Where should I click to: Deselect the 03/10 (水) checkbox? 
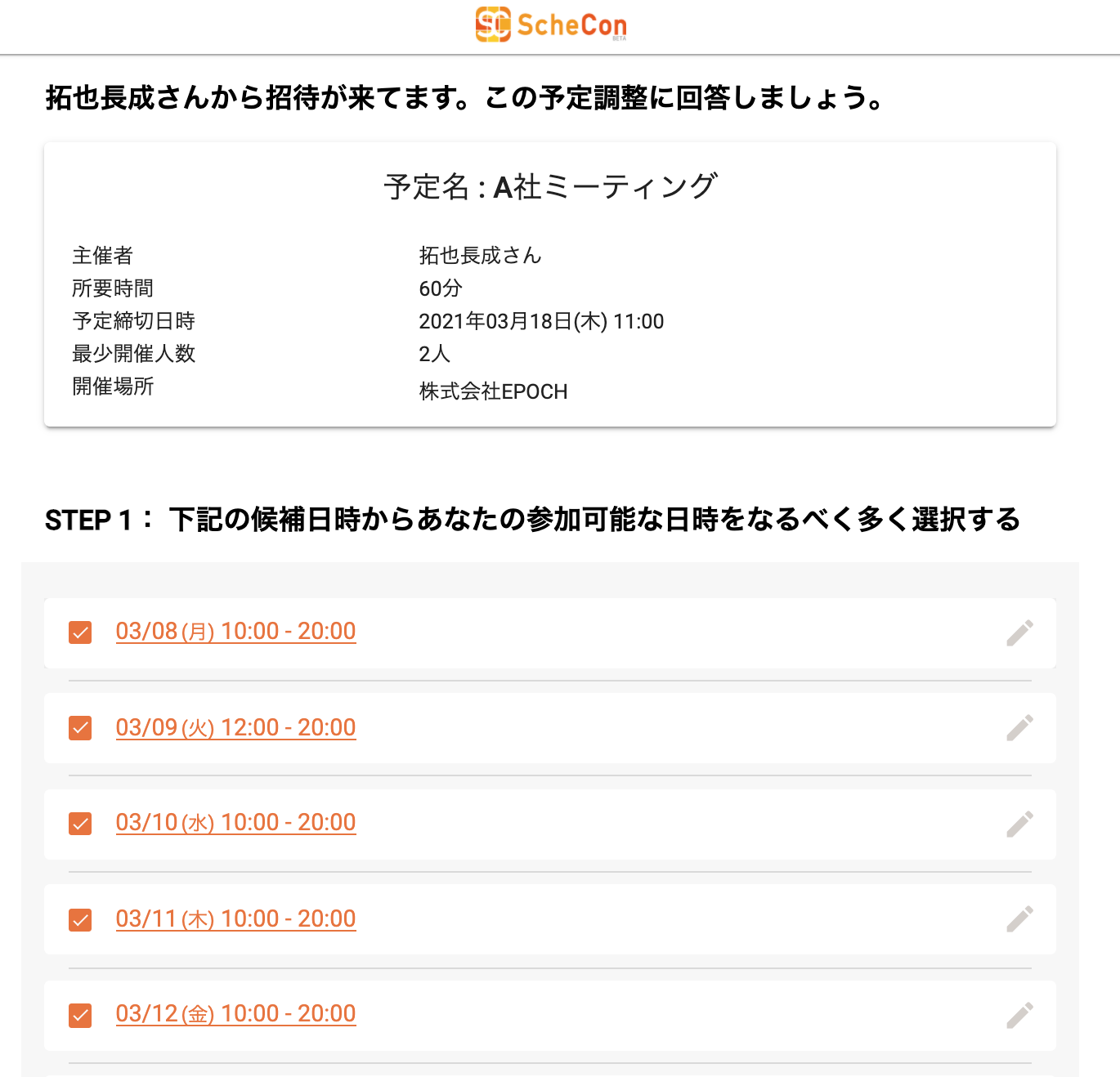[80, 824]
